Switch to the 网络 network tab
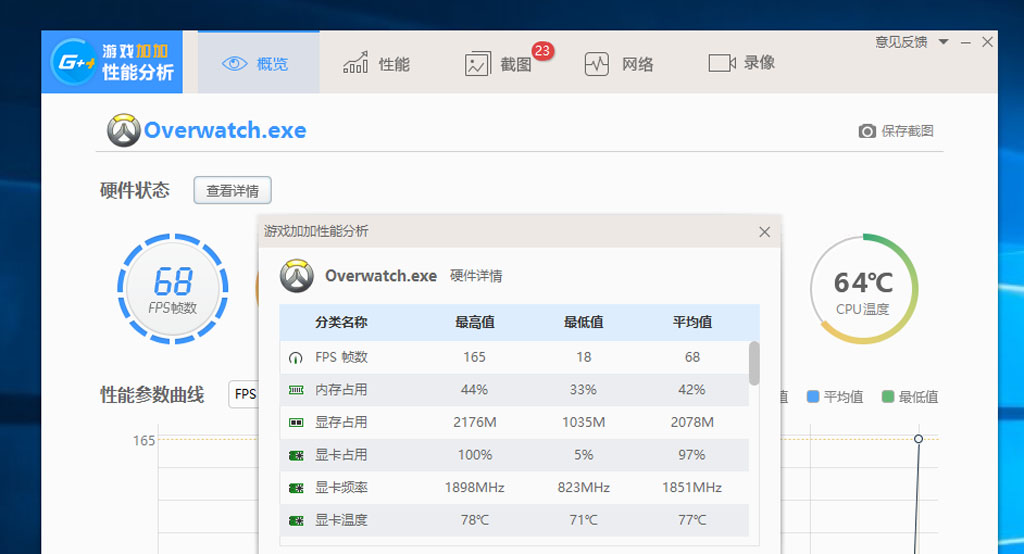The width and height of the screenshot is (1024, 554). (618, 63)
